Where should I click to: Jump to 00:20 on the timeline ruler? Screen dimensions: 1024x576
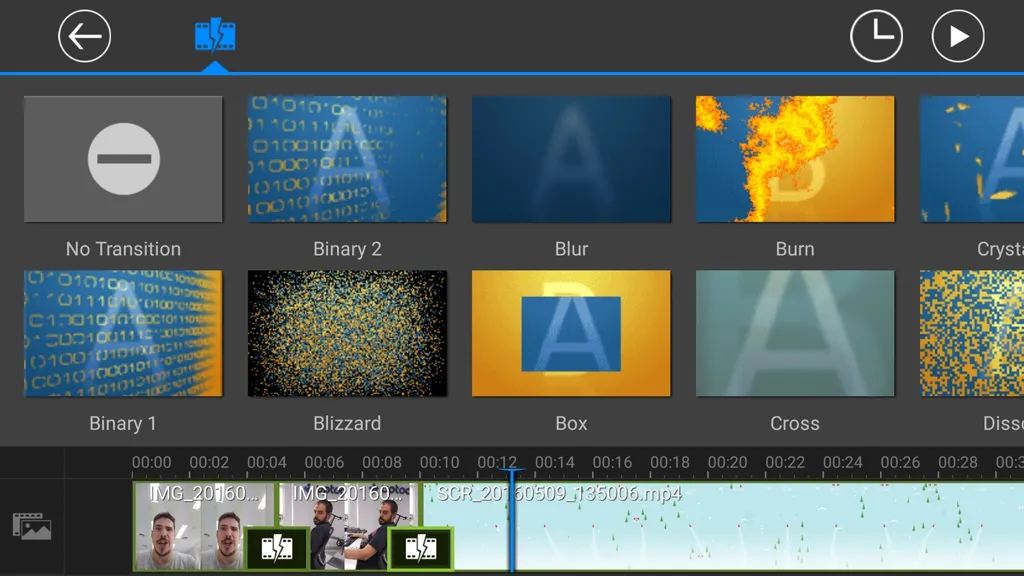[728, 462]
